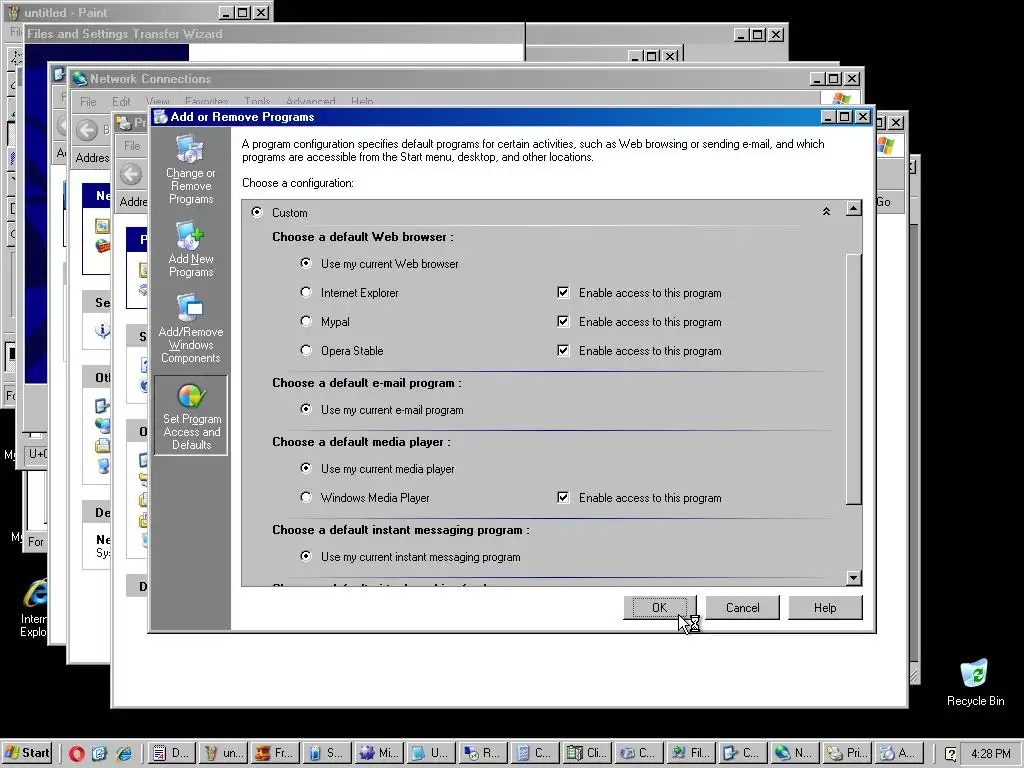Toggle Enable access for Opera Stable
This screenshot has width=1024, height=768.
point(563,350)
